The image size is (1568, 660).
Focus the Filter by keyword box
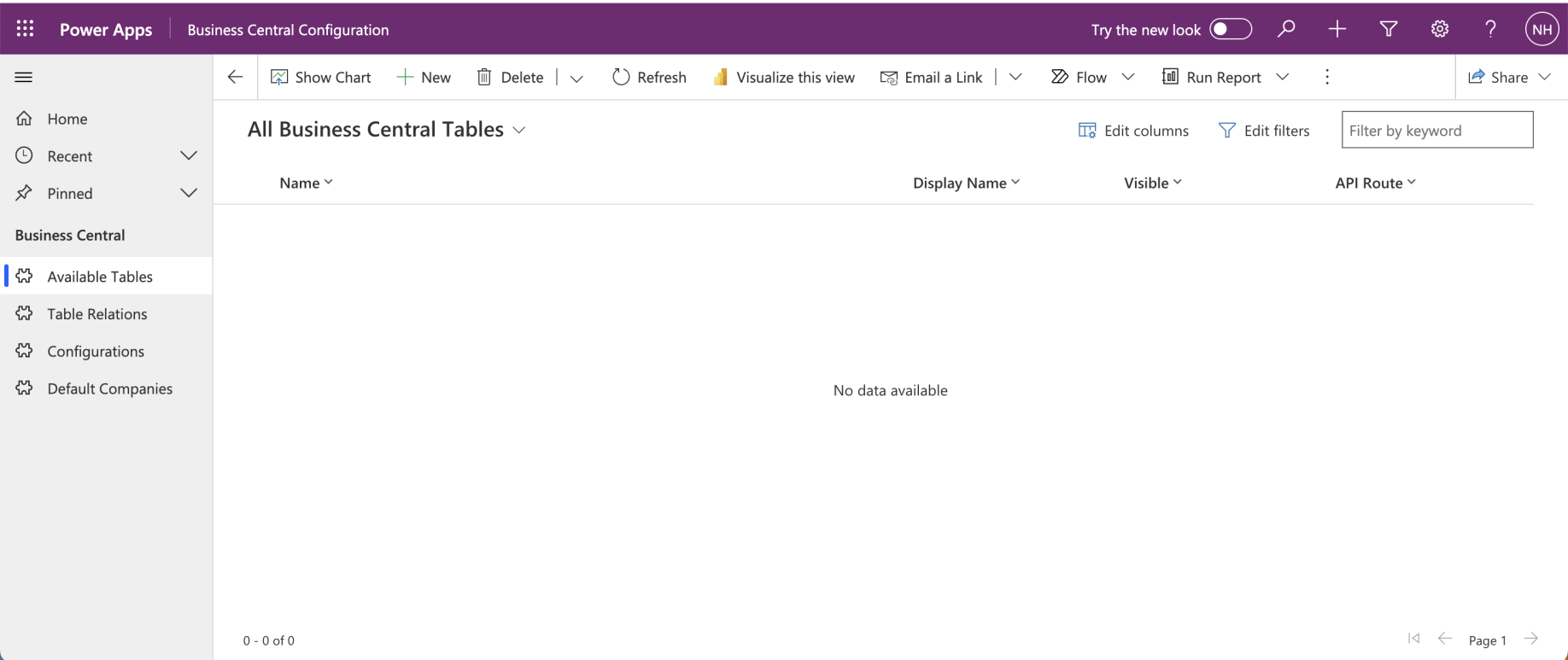pyautogui.click(x=1437, y=130)
